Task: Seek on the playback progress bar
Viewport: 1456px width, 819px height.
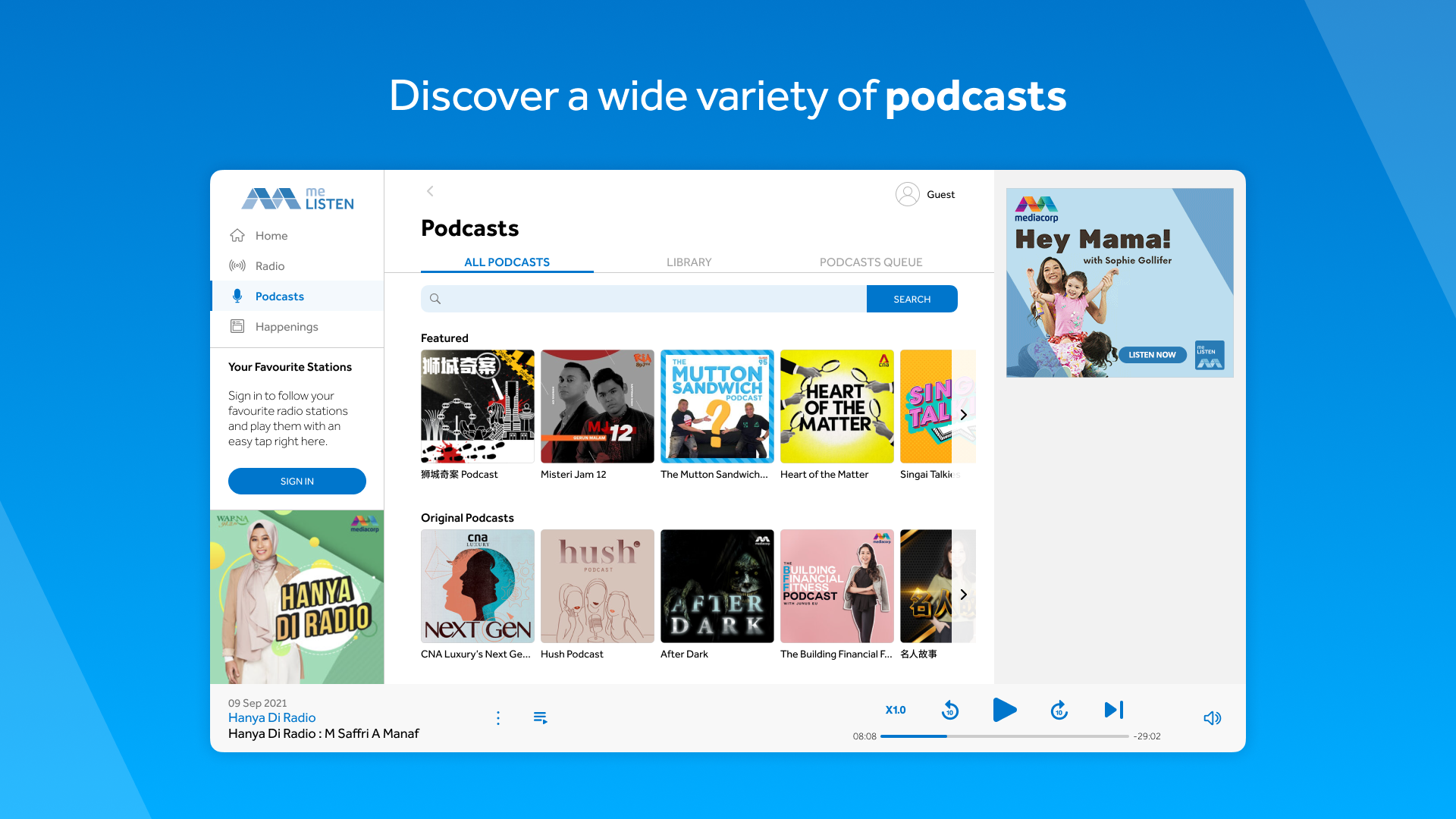Action: point(1004,736)
